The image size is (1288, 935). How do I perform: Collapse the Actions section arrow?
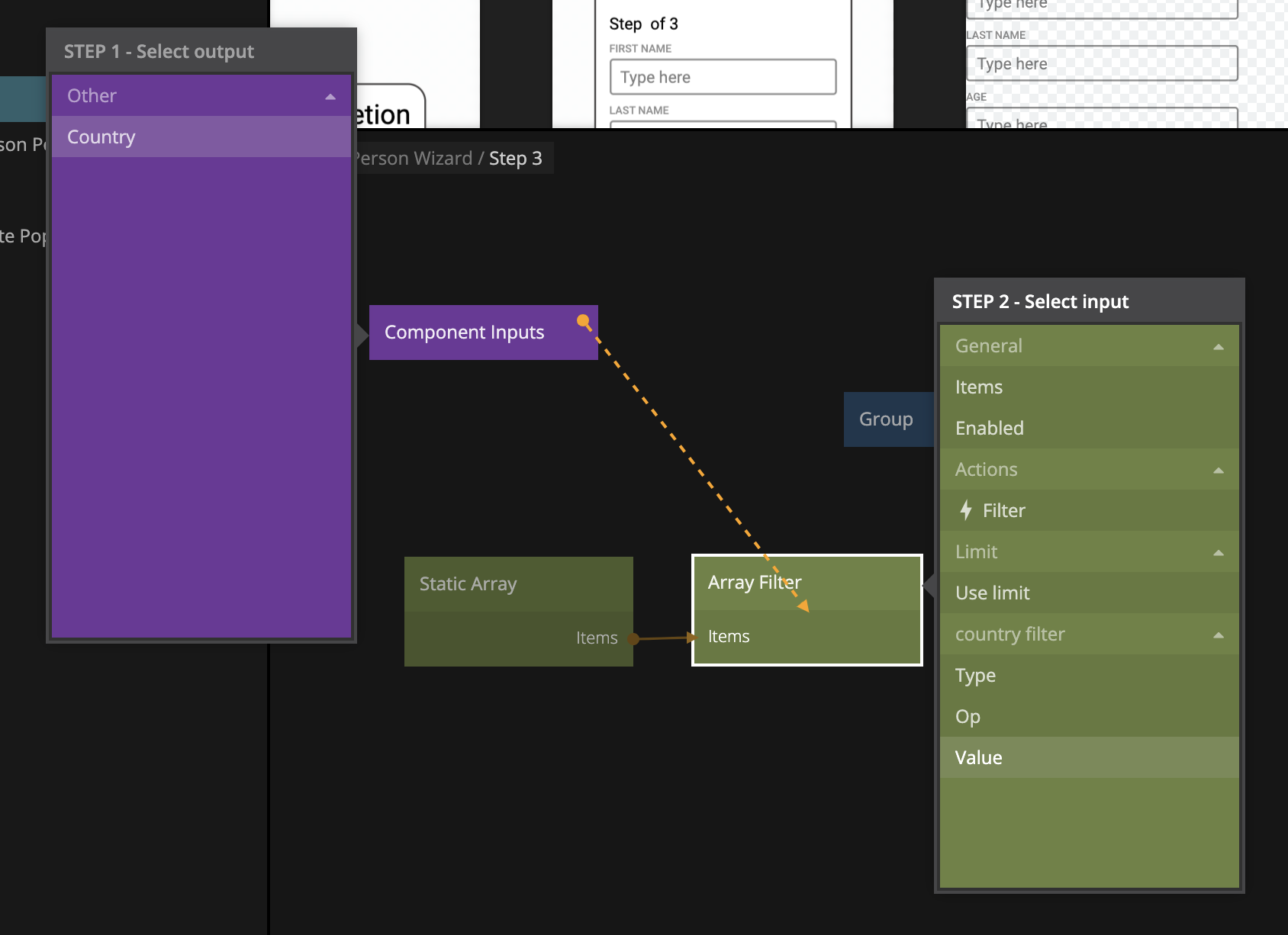1218,470
